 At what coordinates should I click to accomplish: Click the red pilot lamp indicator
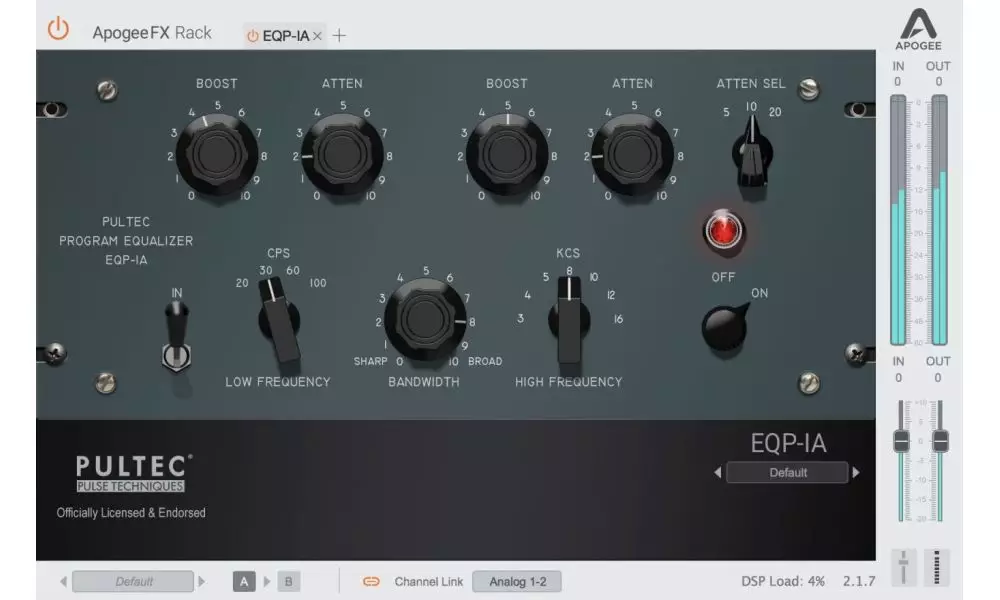[x=723, y=230]
